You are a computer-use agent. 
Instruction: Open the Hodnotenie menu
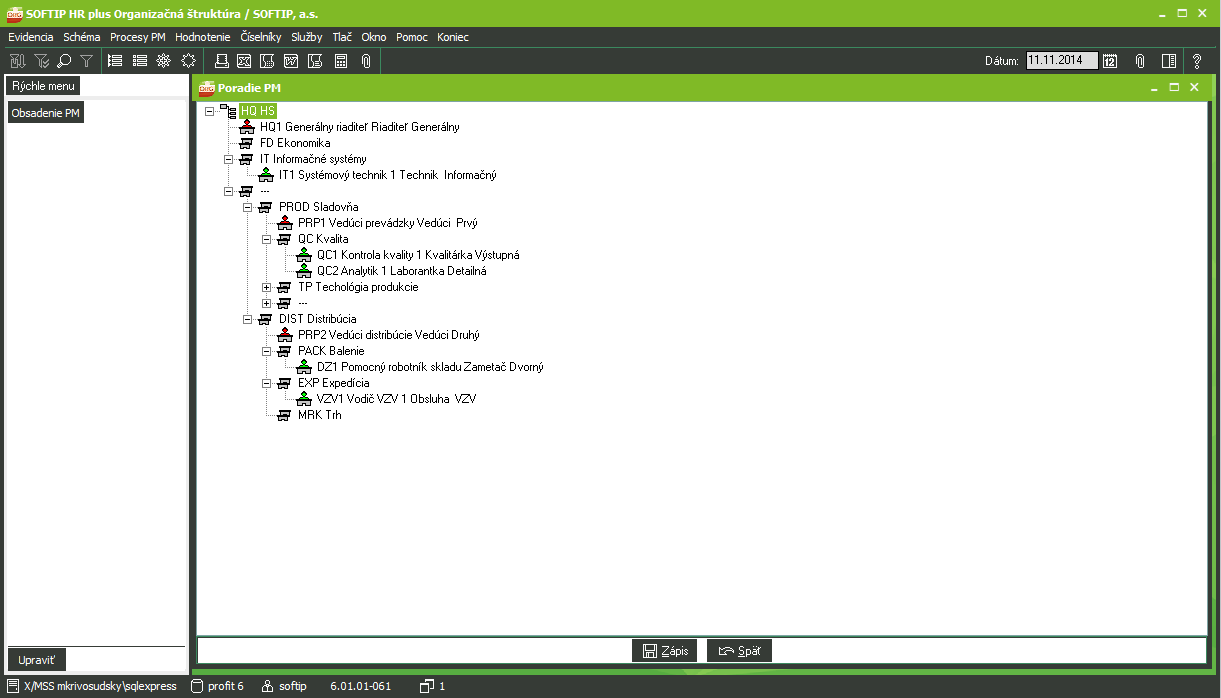pos(202,37)
